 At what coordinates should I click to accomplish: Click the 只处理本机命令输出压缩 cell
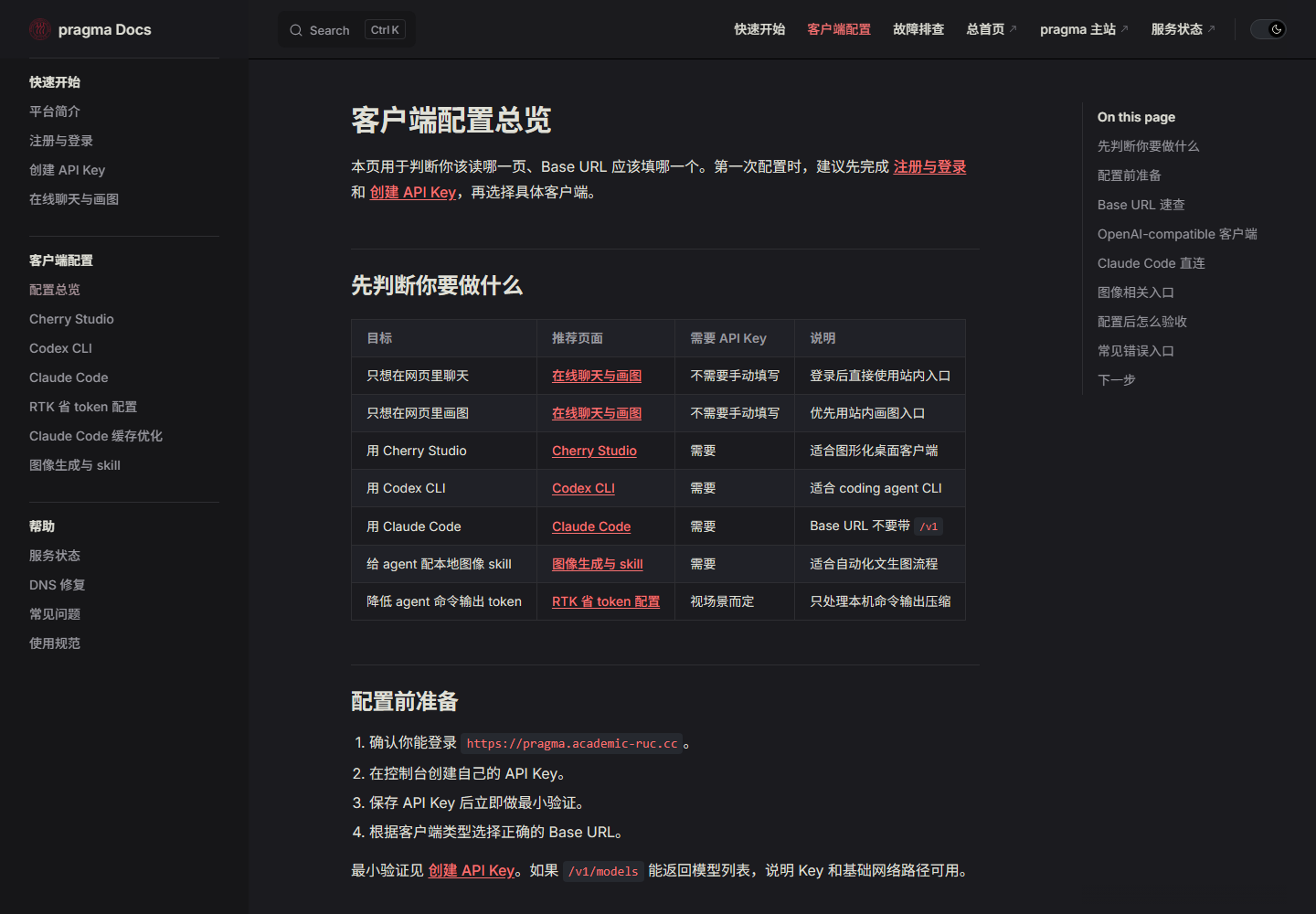[x=880, y=601]
